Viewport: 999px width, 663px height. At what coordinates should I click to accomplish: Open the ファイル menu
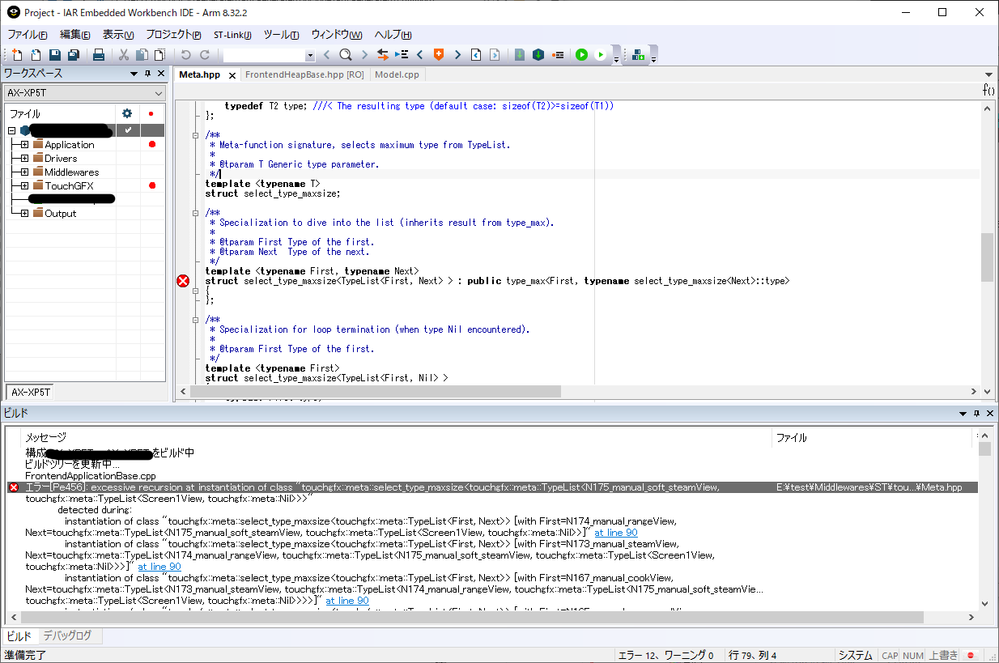[27, 34]
